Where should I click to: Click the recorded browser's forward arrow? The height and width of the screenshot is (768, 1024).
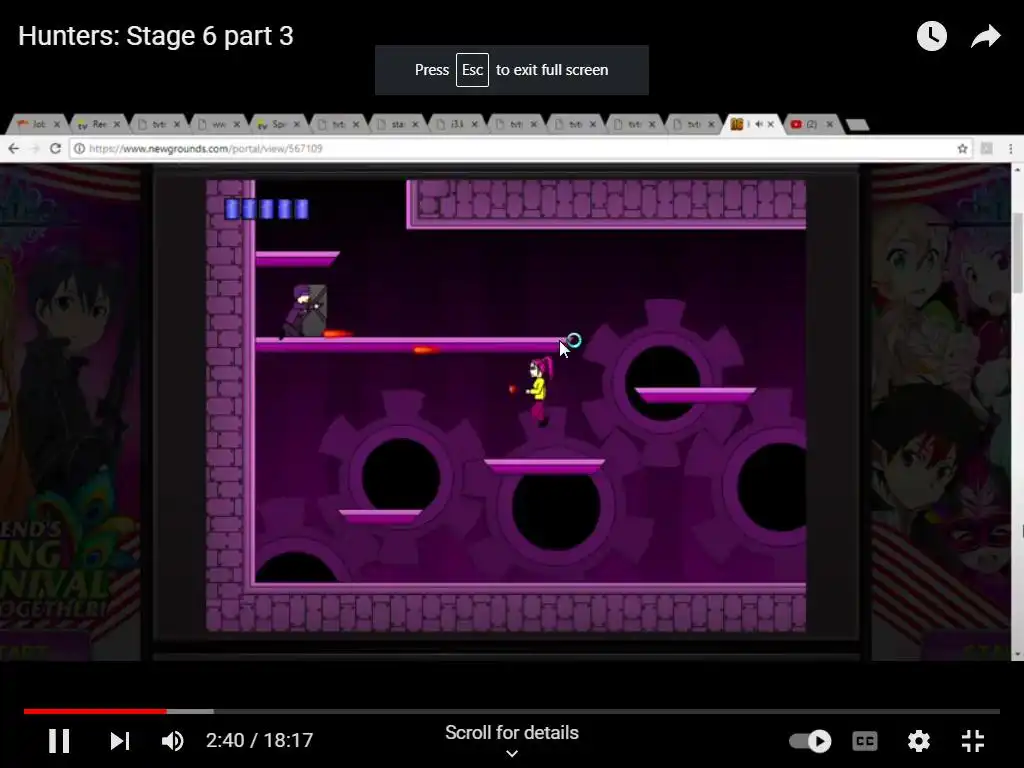click(35, 148)
